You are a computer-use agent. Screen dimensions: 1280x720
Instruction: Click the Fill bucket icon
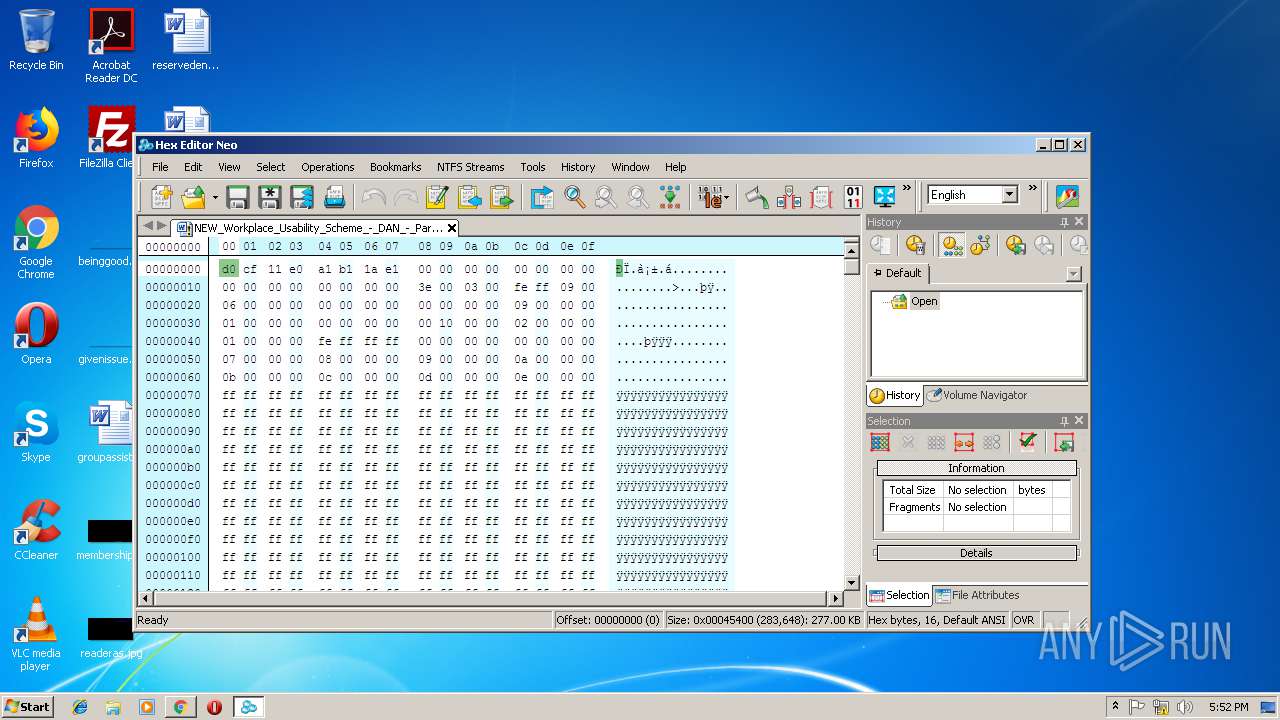point(757,196)
